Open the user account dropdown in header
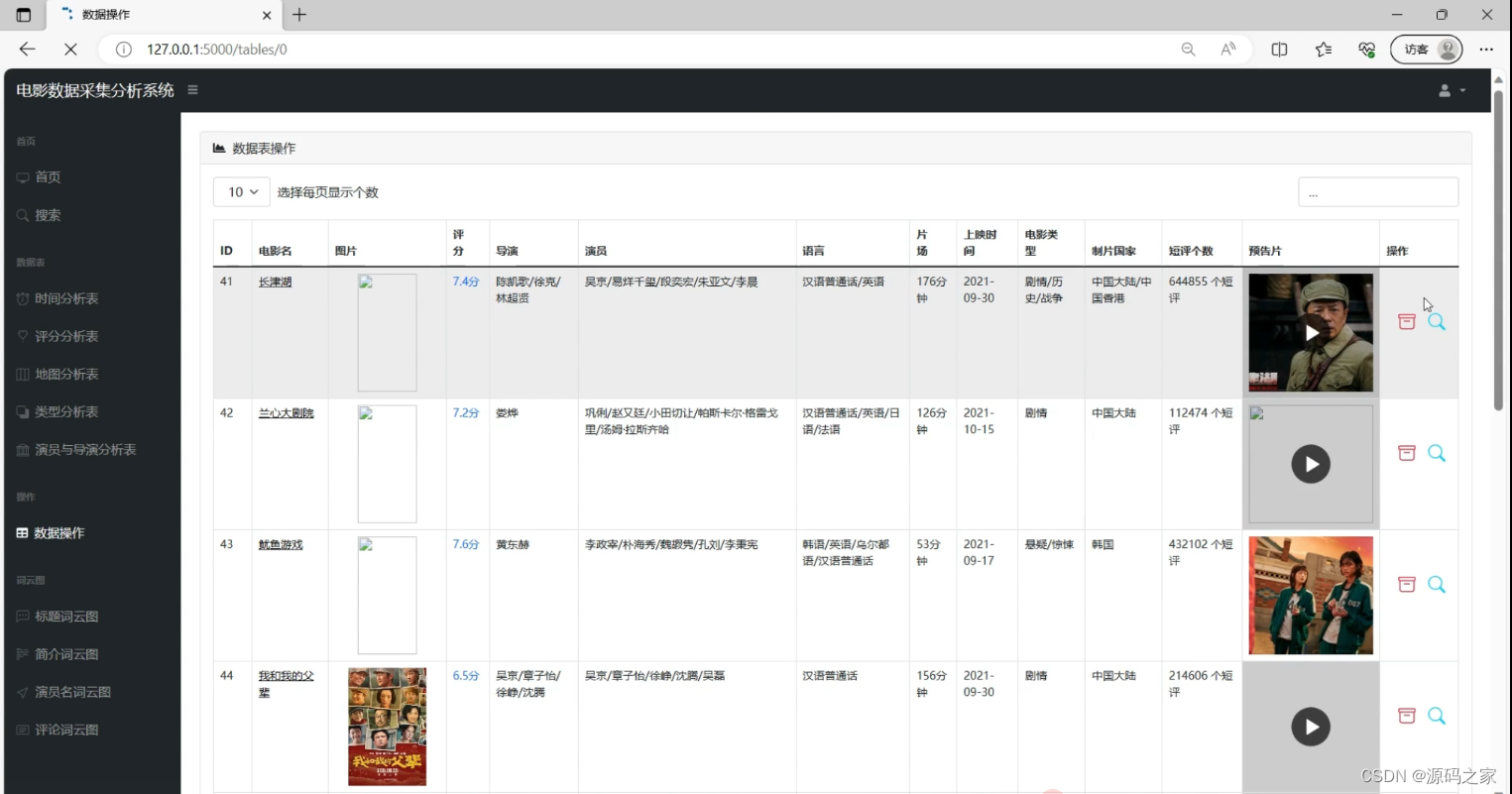The image size is (1512, 794). pyautogui.click(x=1451, y=90)
